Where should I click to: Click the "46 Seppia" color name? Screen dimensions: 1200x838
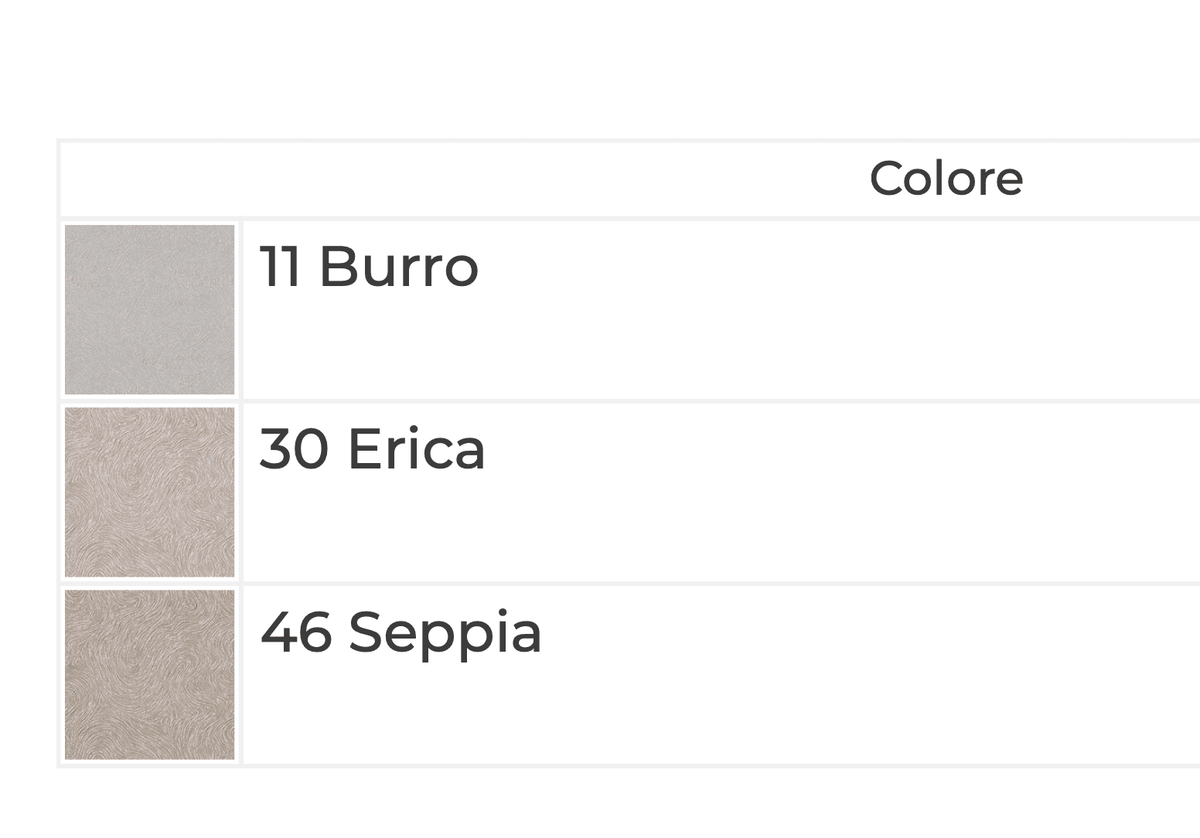click(401, 635)
